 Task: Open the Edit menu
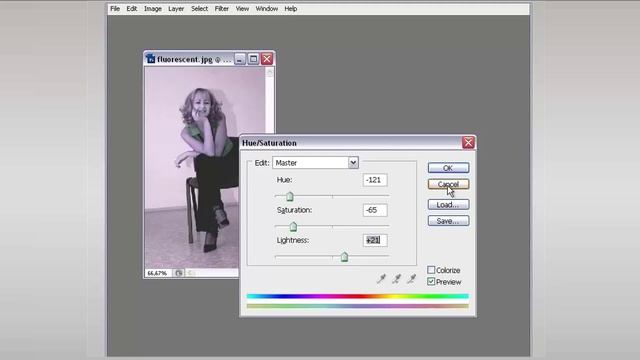[x=131, y=9]
